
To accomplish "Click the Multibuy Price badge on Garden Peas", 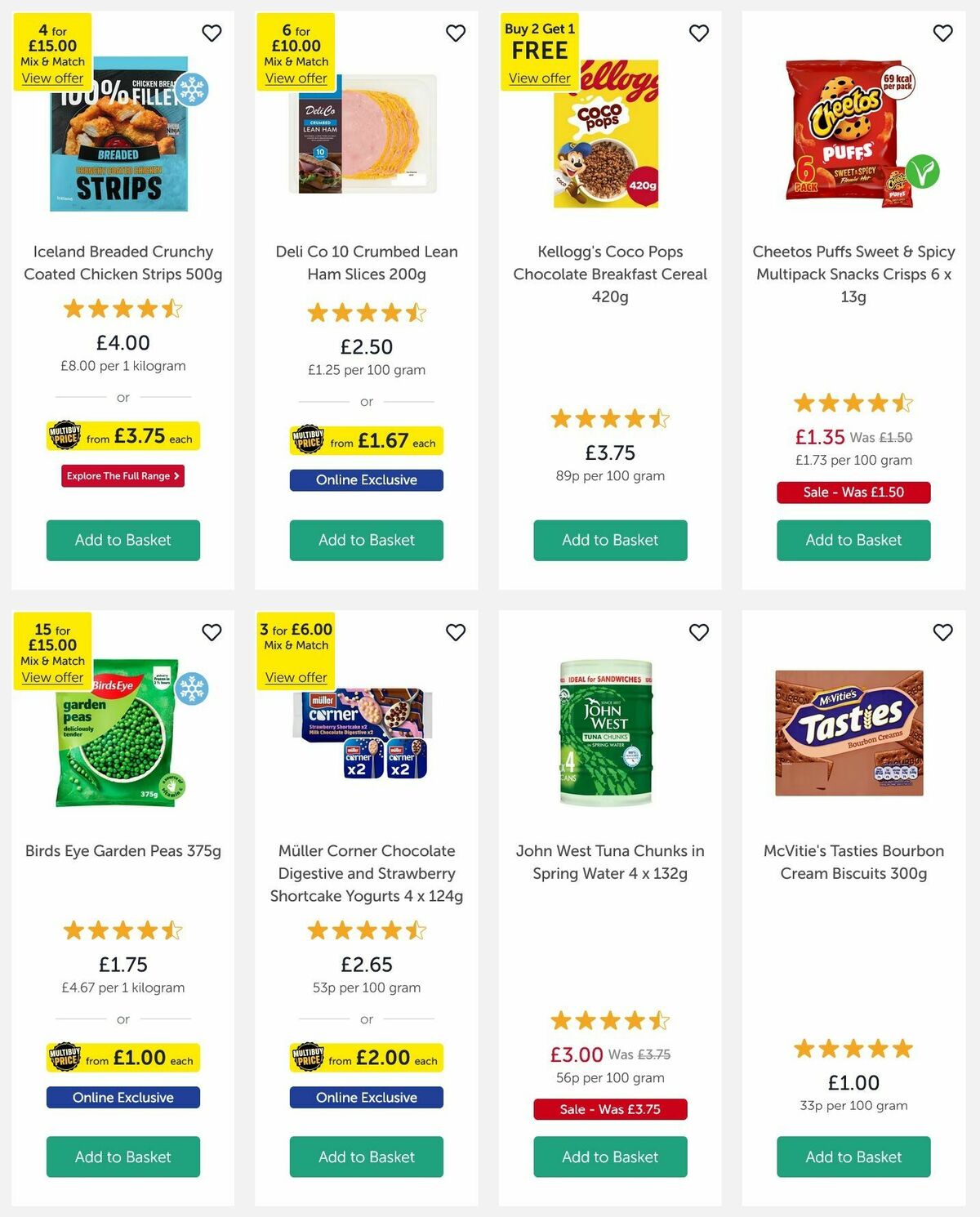I will point(122,1058).
